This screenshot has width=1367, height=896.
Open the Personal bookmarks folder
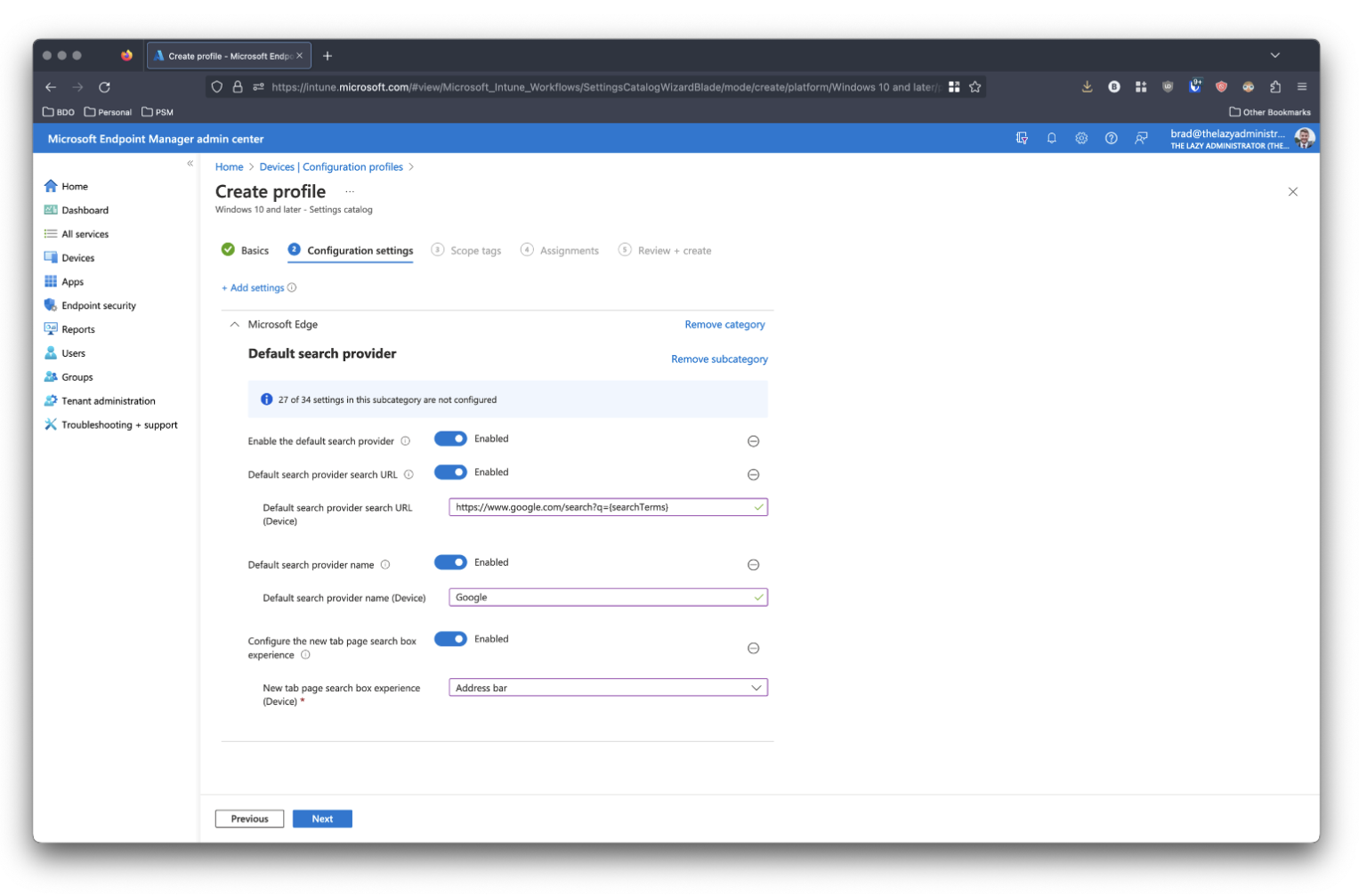click(108, 113)
